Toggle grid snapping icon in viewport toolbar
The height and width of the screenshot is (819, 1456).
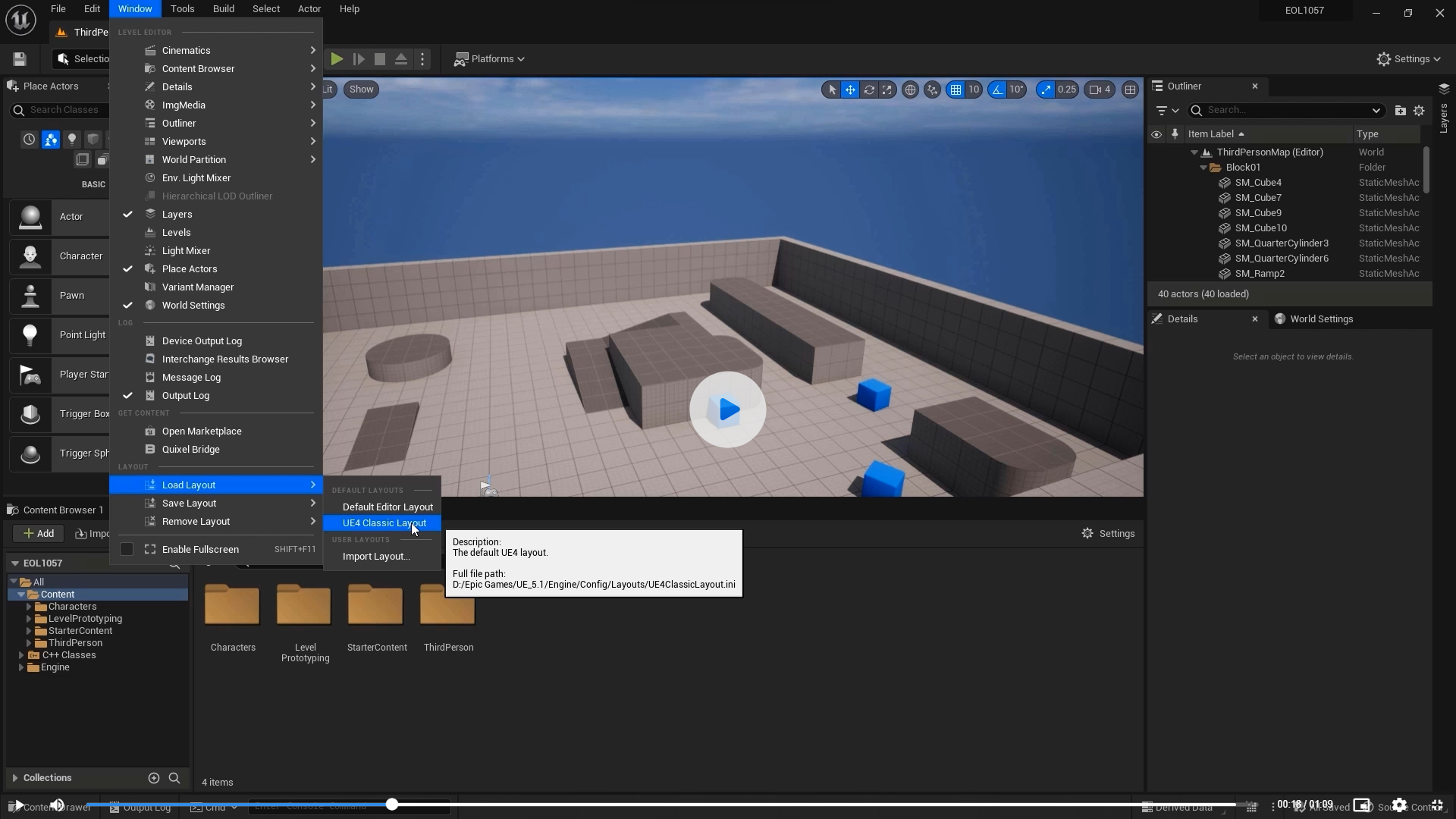pos(955,90)
